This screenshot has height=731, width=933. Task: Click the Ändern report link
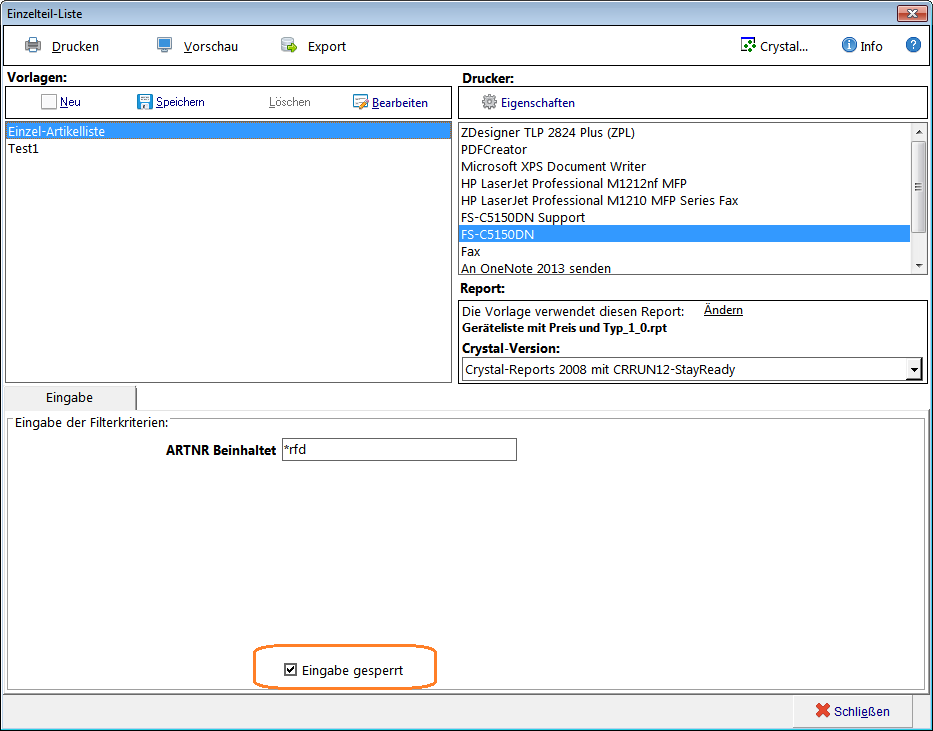[723, 310]
